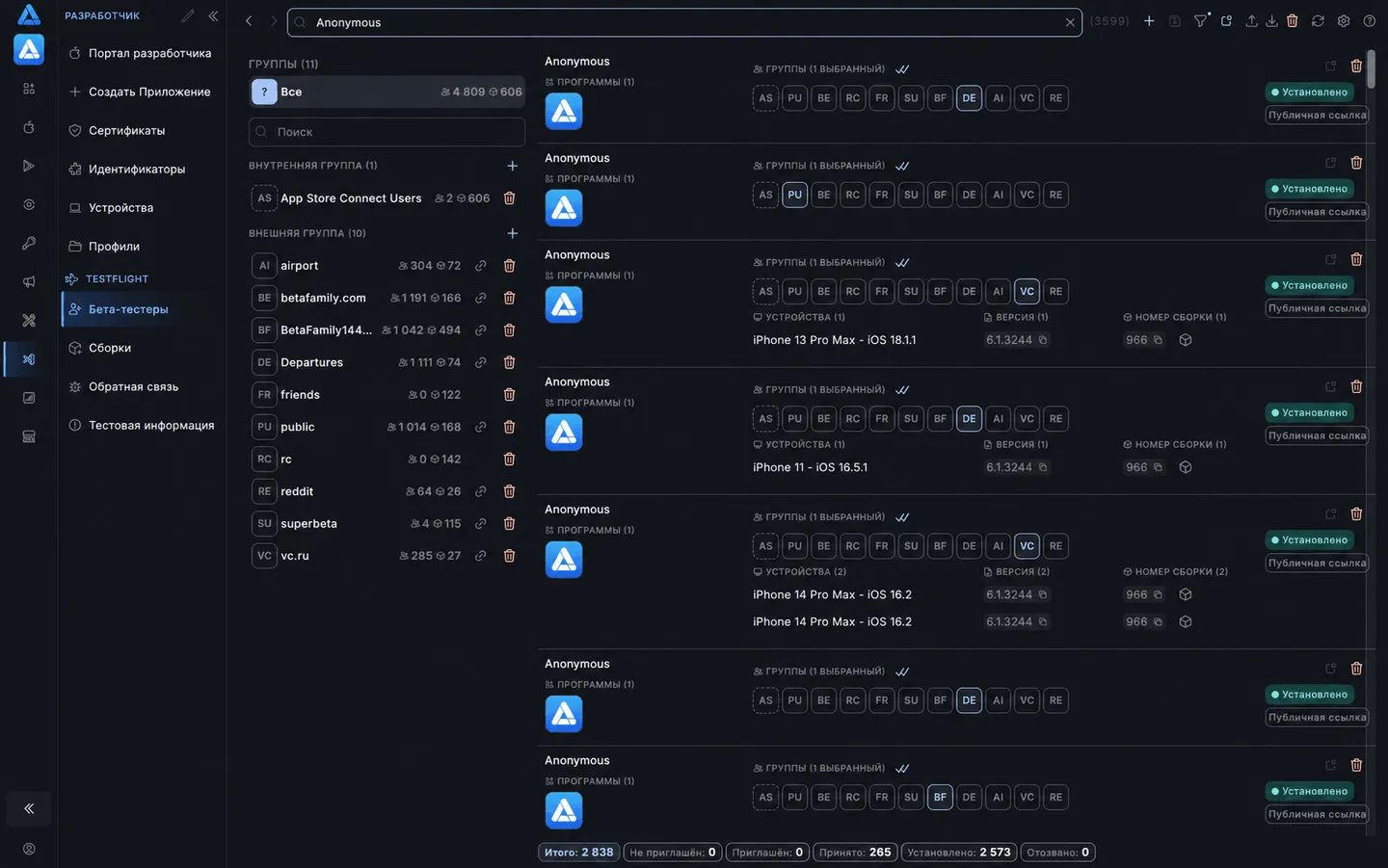Open Идентификаторы in sidebar
The image size is (1388, 868).
[143, 169]
